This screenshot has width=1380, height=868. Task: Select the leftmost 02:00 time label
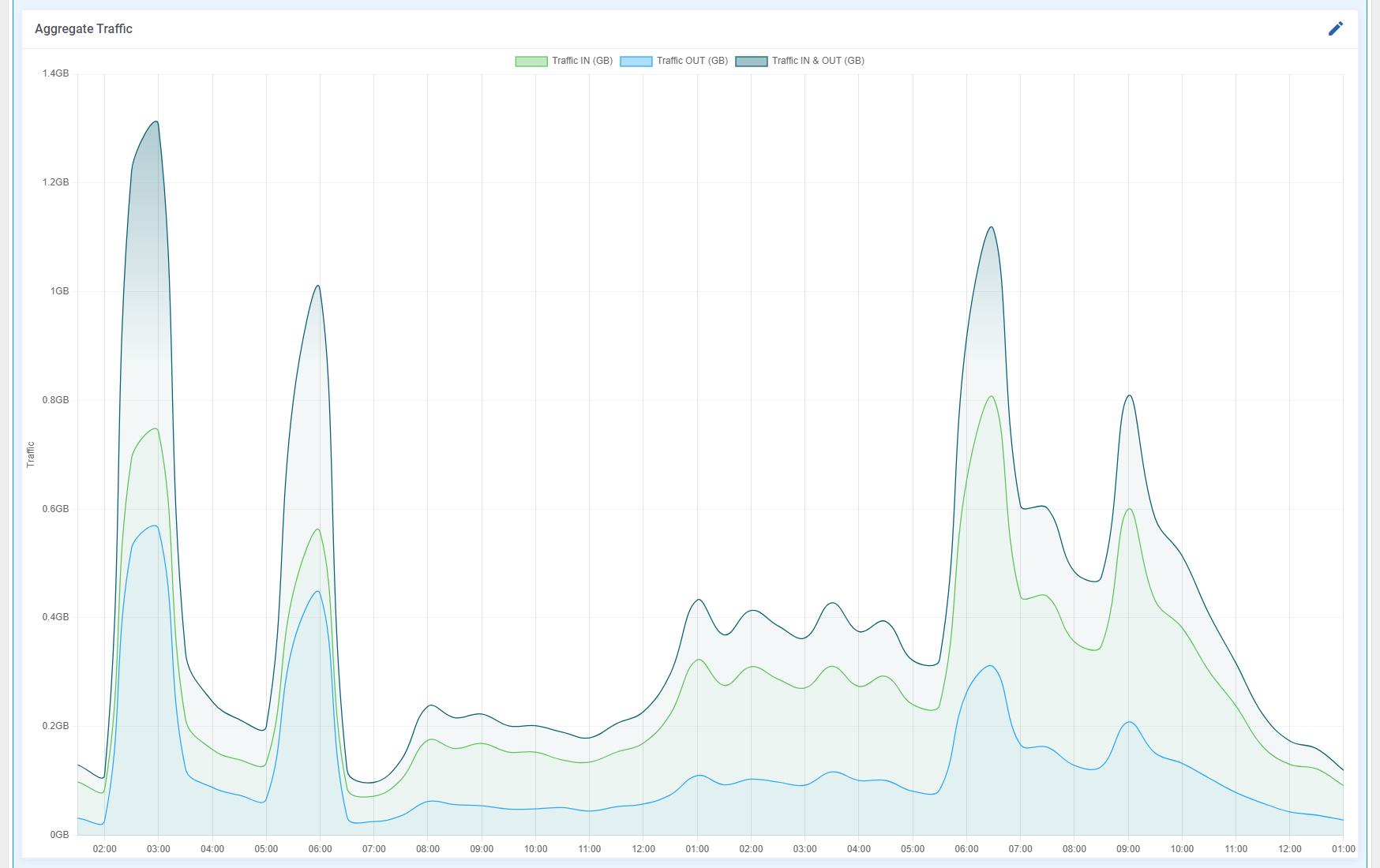105,849
